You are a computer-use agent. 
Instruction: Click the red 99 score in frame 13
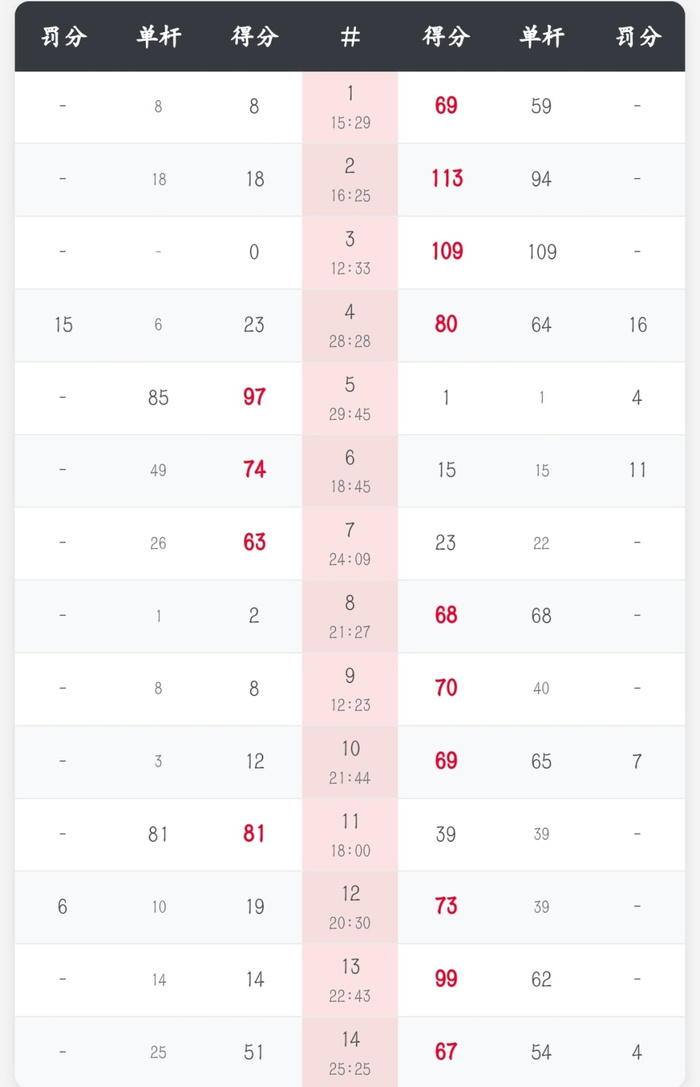click(446, 979)
